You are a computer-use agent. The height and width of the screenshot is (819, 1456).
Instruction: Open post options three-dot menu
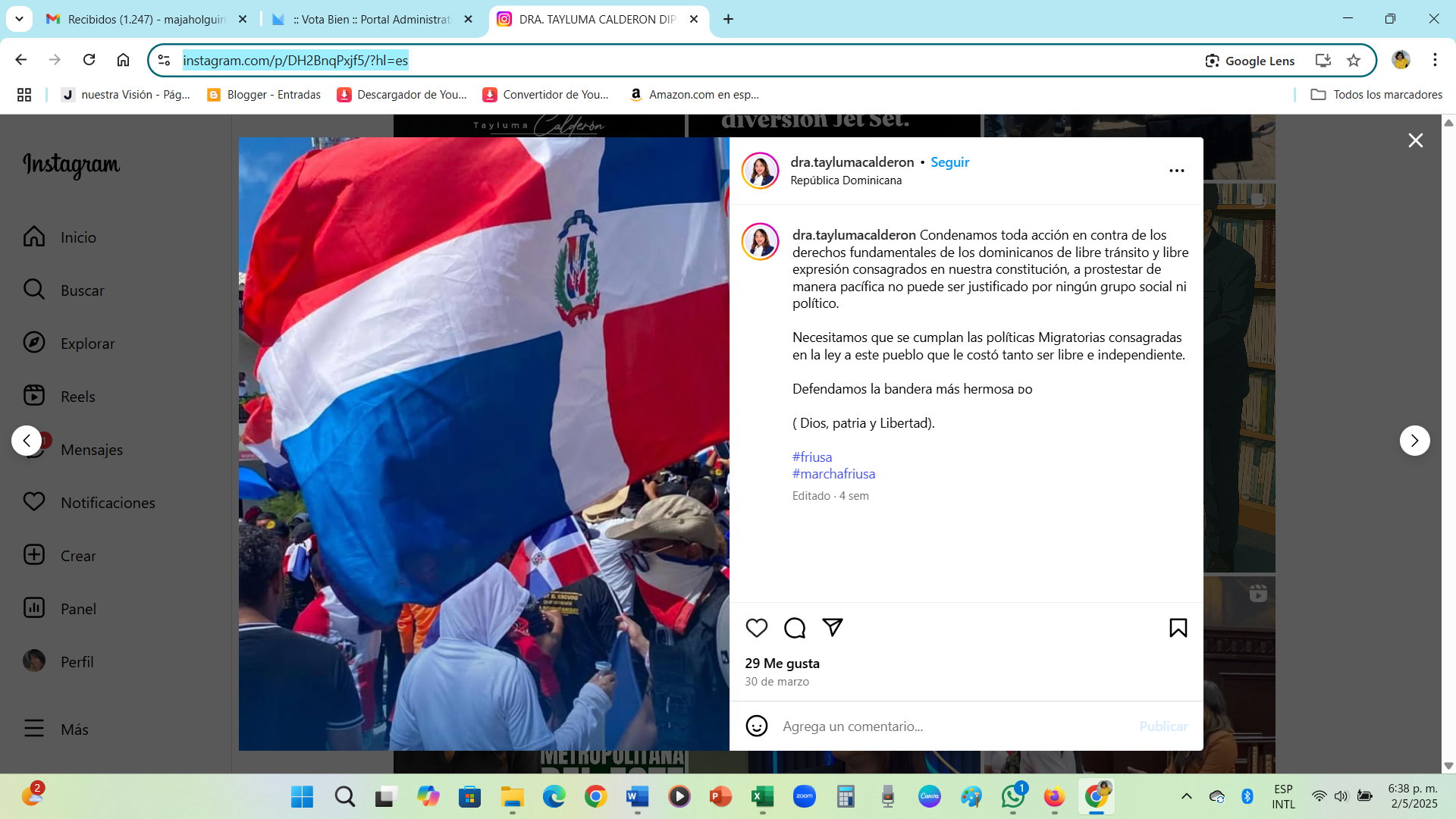1176,171
